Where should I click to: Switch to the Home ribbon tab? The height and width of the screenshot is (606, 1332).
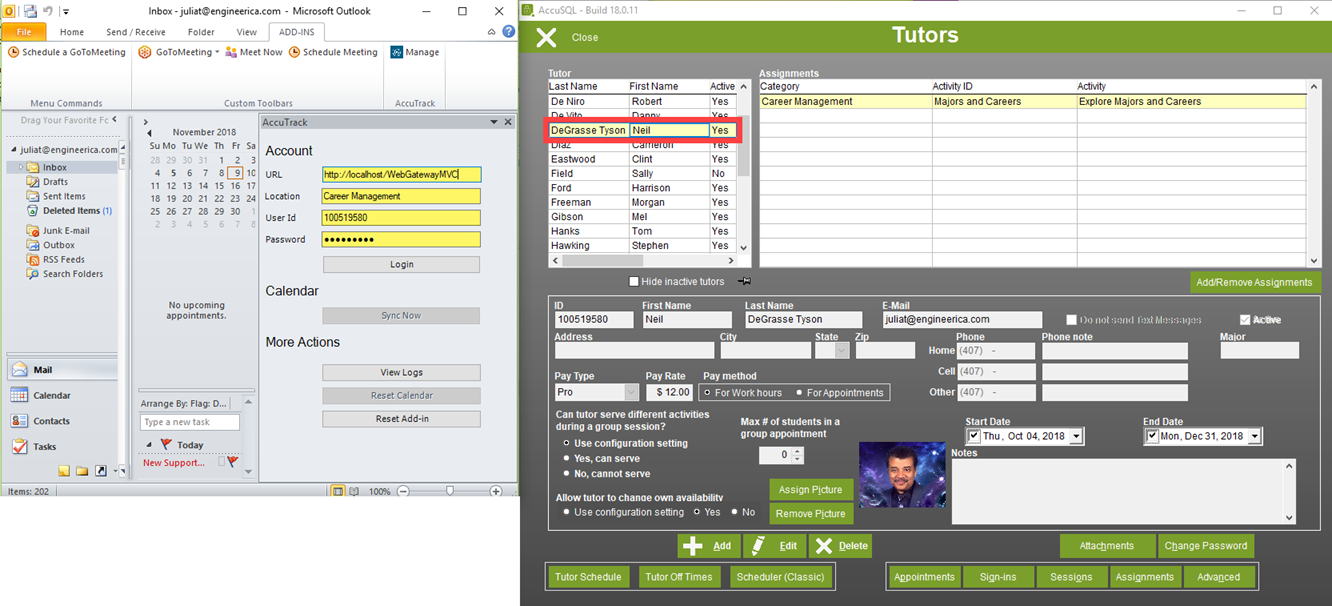(72, 32)
